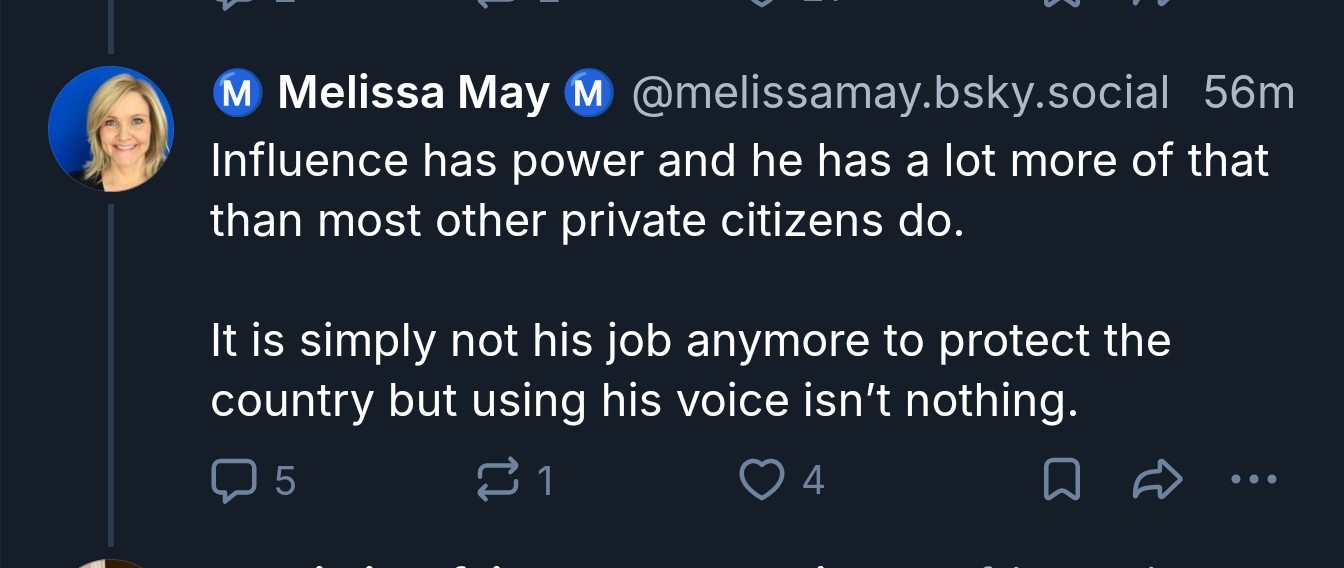Click the repost count number 1
Viewport: 1344px width, 568px height.
click(x=545, y=482)
